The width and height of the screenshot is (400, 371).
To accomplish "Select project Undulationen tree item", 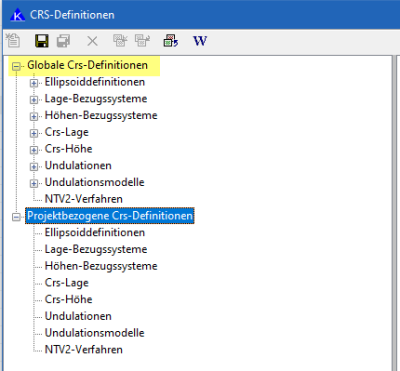I will (x=78, y=316).
